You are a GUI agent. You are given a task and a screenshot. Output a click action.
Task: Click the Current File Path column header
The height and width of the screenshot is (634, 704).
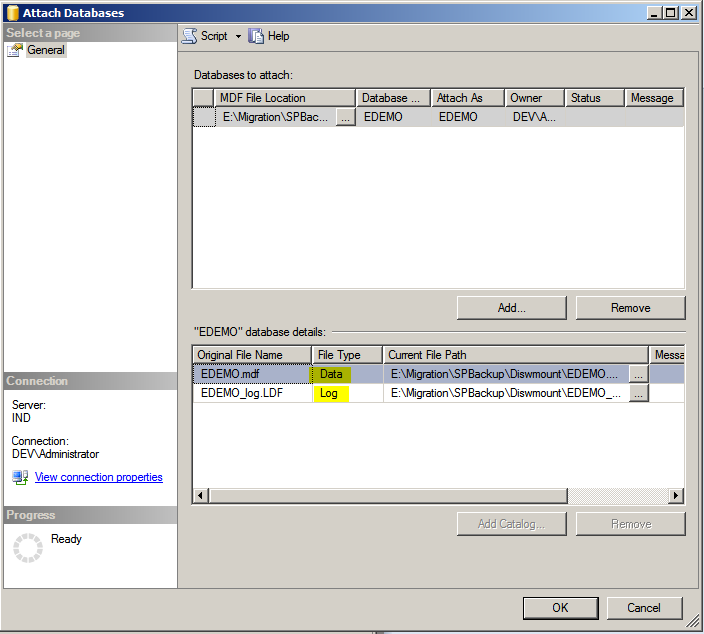(516, 355)
